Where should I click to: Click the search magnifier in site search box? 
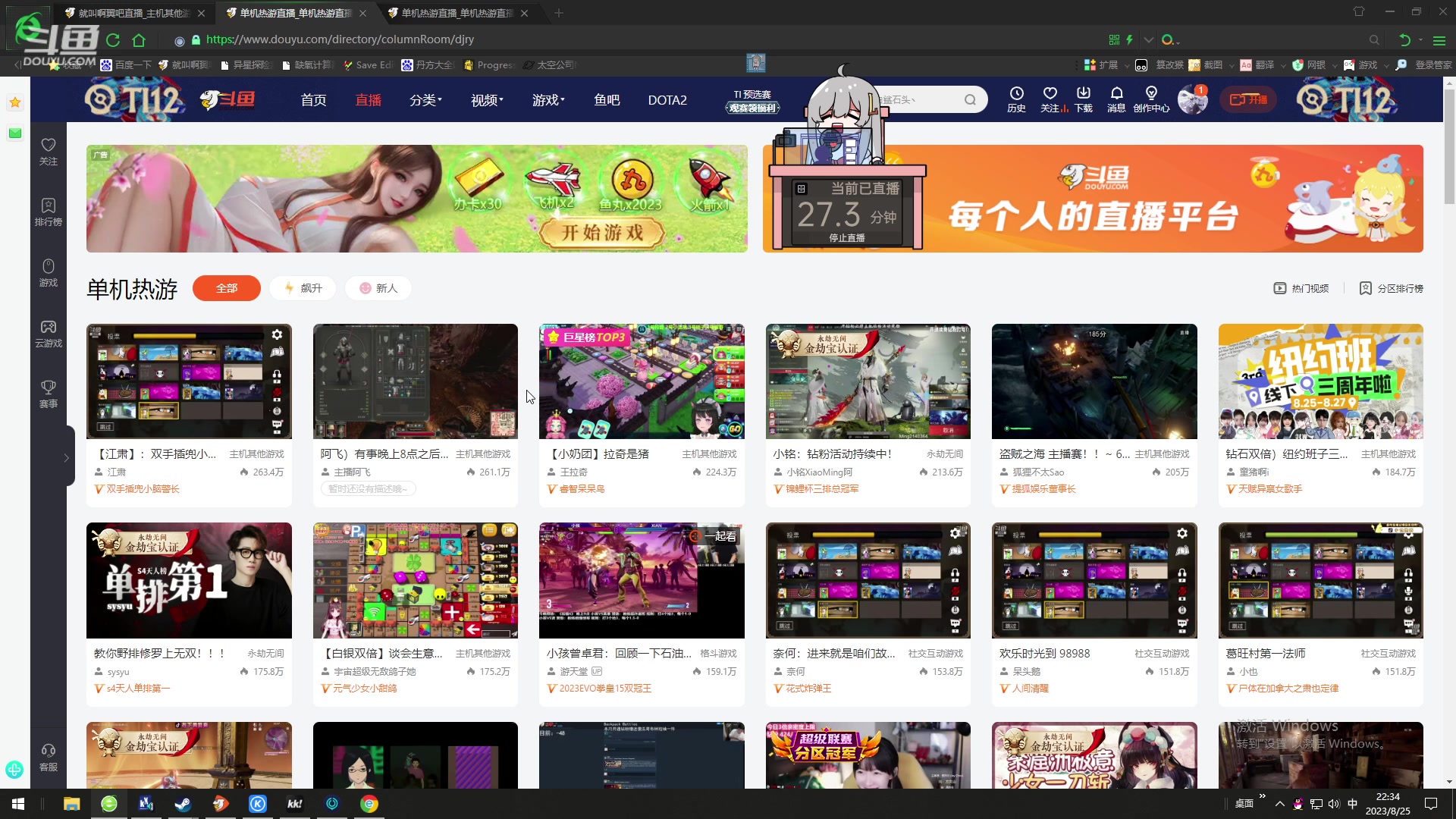click(970, 100)
